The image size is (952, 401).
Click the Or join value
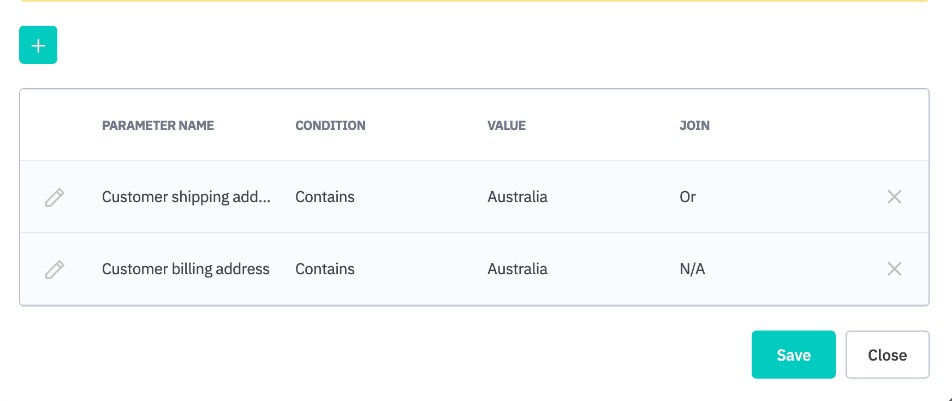pyautogui.click(x=688, y=197)
